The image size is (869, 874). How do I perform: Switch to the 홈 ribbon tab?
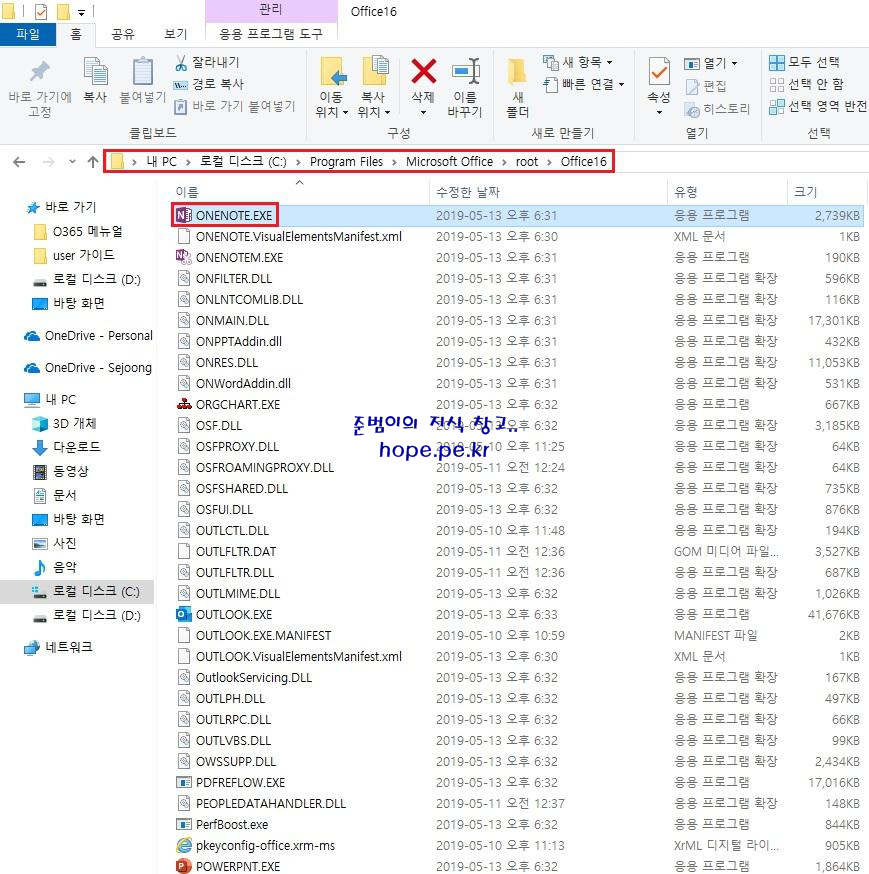(x=76, y=34)
